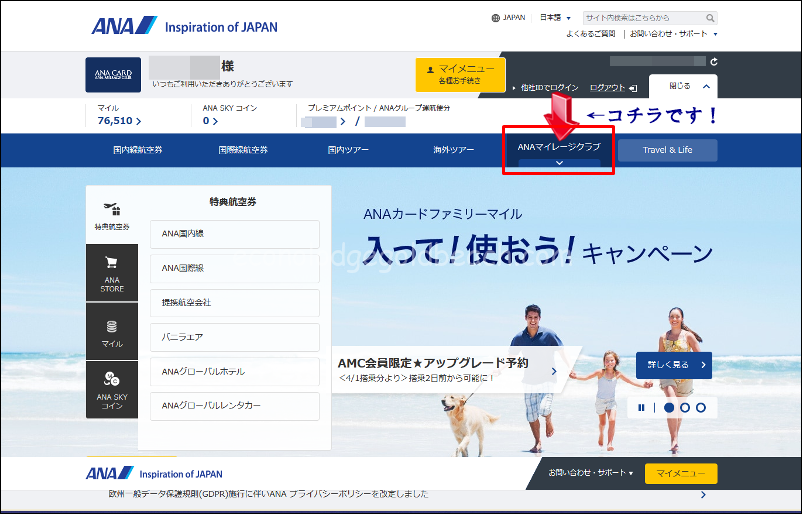Click the ANA logo in the header

tap(124, 26)
